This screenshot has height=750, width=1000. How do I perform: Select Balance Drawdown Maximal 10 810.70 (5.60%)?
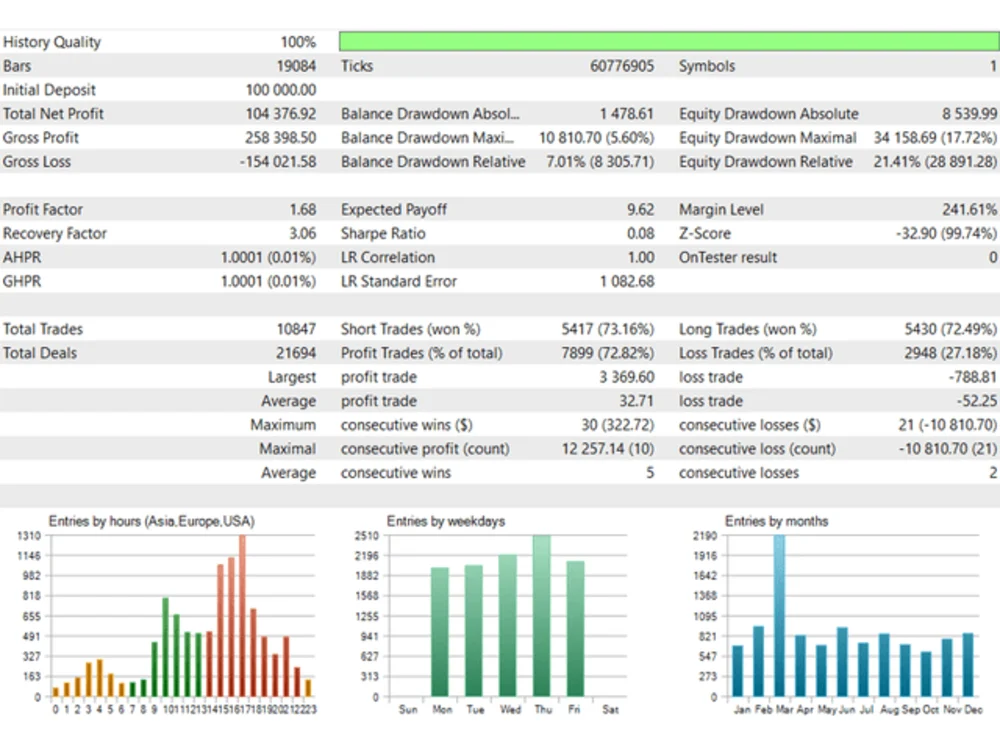tap(596, 138)
